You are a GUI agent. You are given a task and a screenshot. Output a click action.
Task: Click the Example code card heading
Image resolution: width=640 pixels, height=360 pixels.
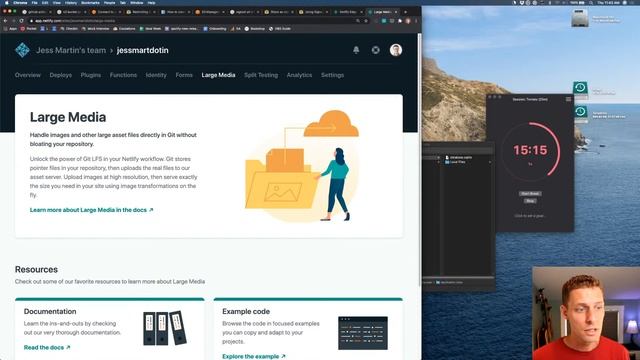click(x=246, y=311)
